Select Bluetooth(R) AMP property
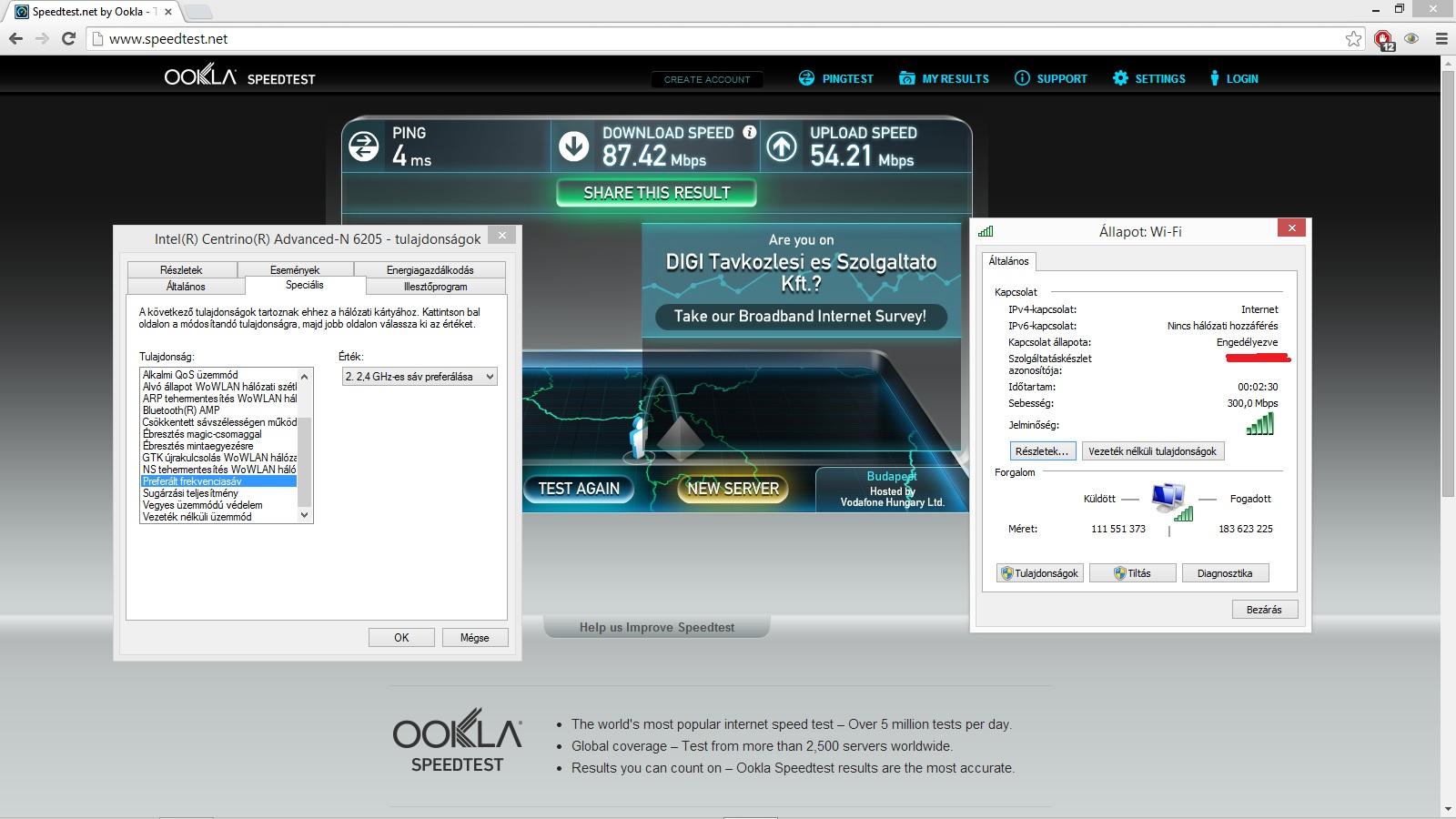 point(219,410)
